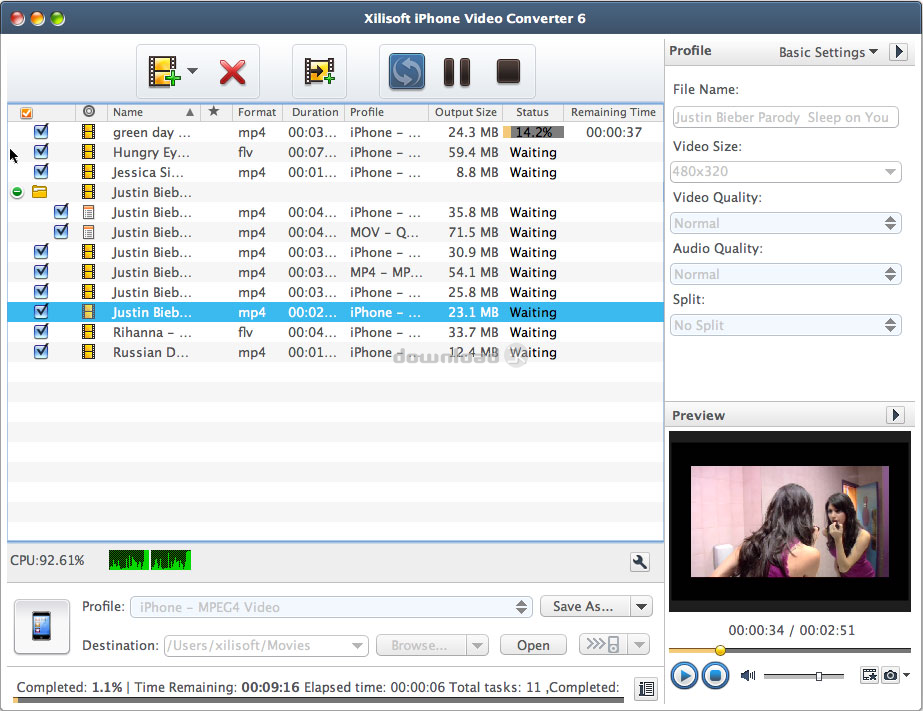
Task: Click the blue Convert button
Action: coord(407,71)
